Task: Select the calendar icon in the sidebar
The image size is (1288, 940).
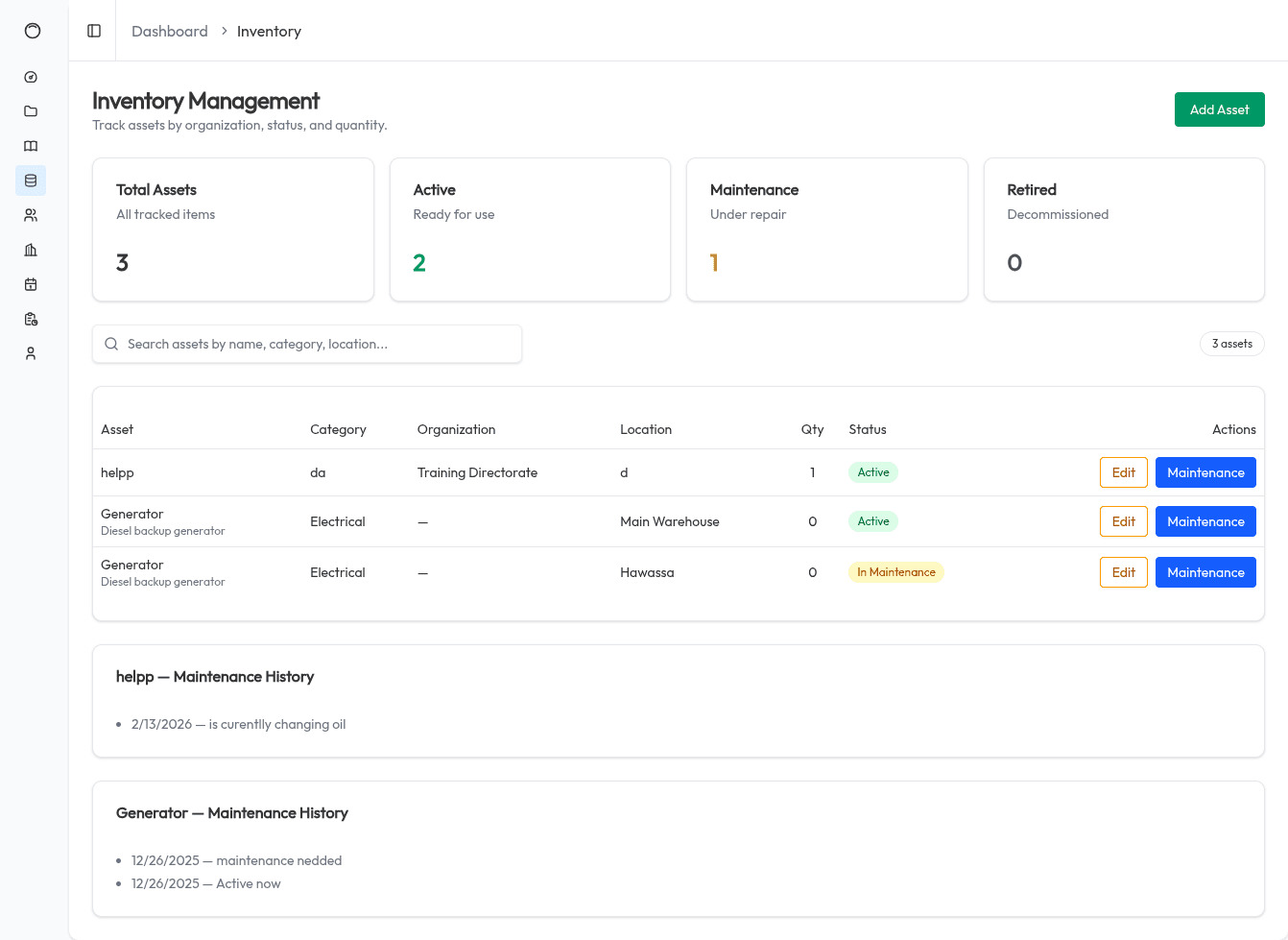Action: [x=31, y=284]
